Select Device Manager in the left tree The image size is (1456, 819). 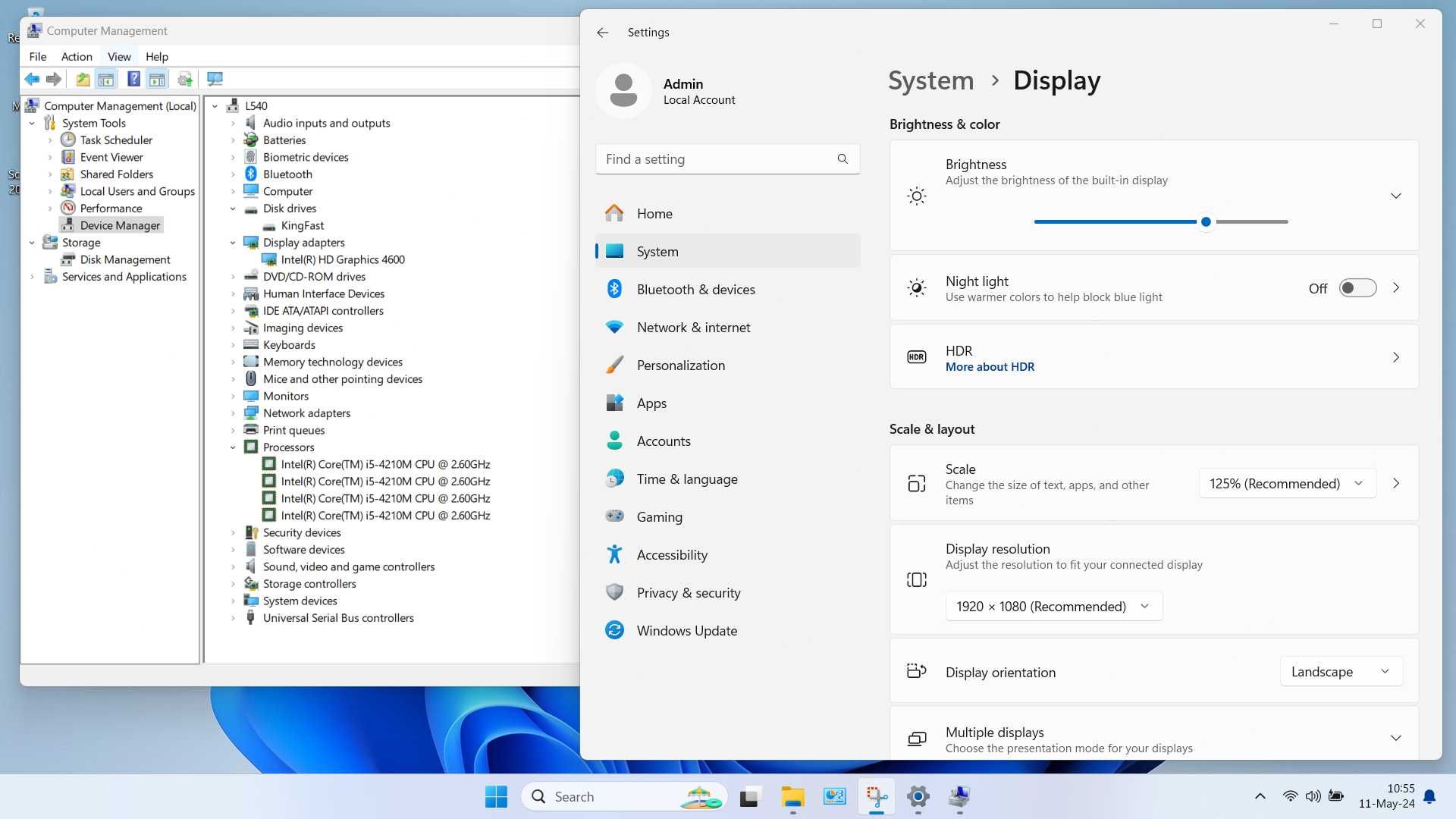pyautogui.click(x=120, y=225)
